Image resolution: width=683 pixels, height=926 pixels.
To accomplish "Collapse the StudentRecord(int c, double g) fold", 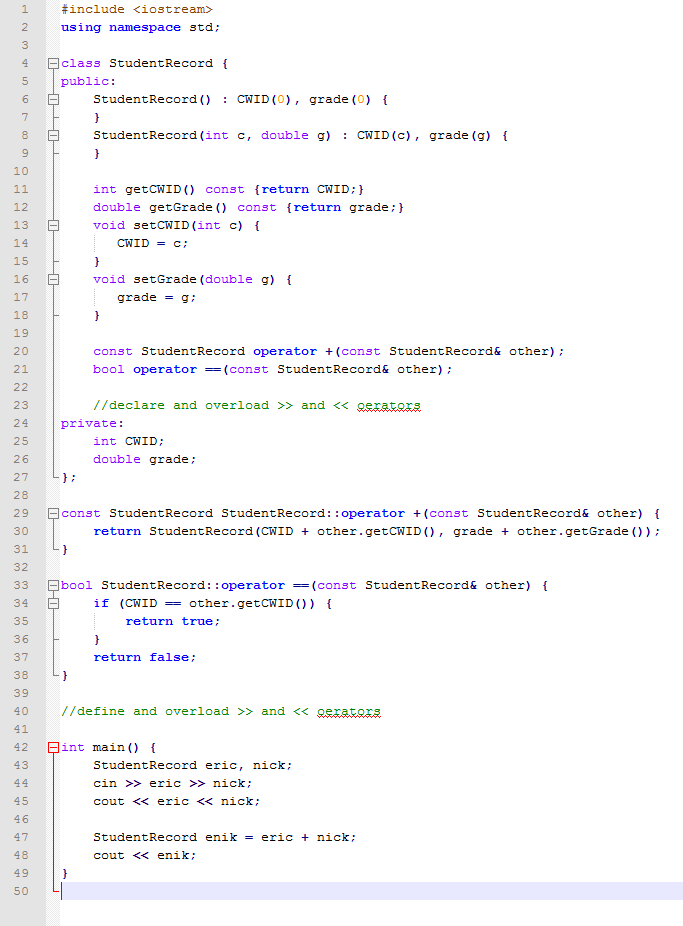I will click(53, 135).
